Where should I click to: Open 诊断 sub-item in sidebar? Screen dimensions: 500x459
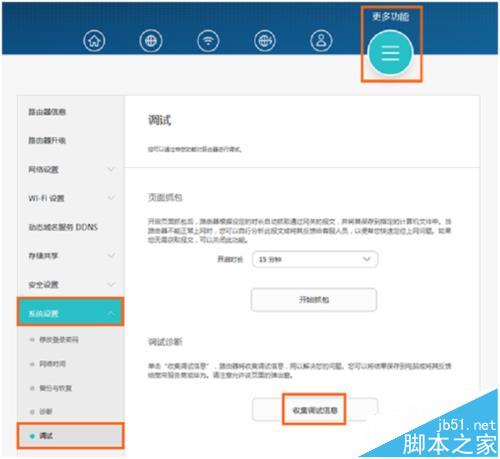[x=46, y=412]
